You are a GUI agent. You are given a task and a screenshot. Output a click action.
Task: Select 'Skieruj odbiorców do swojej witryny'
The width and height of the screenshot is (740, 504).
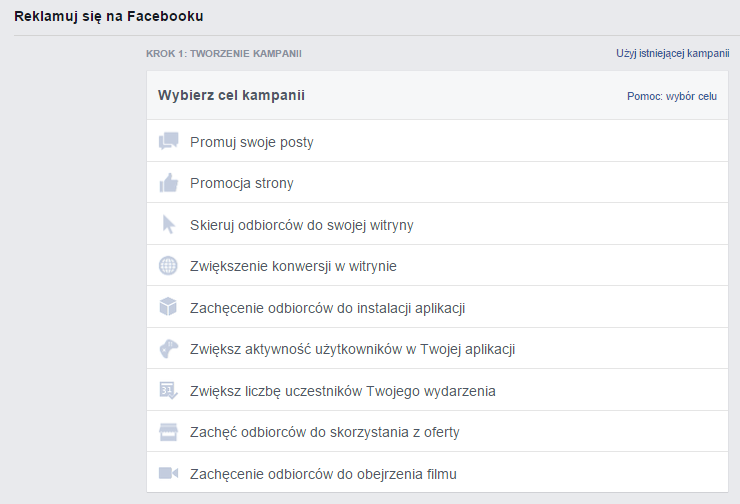click(437, 224)
